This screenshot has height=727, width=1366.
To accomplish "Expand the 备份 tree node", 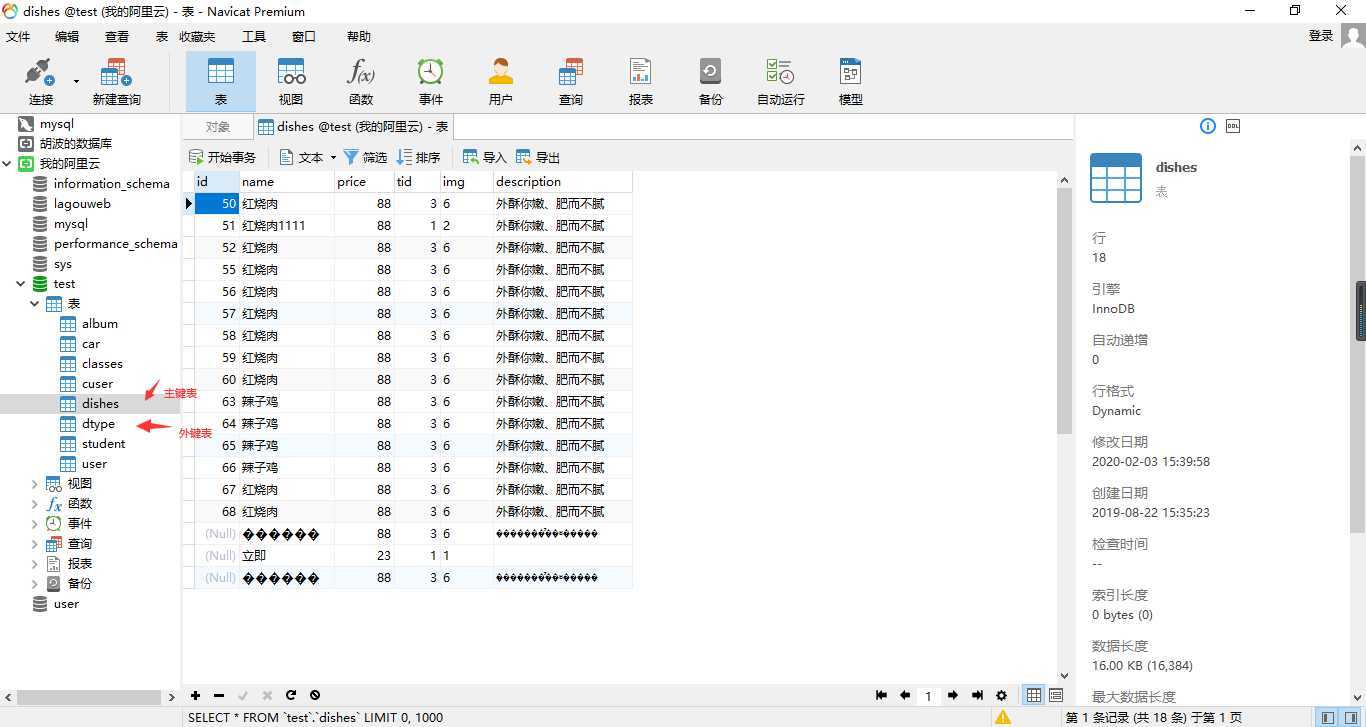I will pyautogui.click(x=35, y=584).
